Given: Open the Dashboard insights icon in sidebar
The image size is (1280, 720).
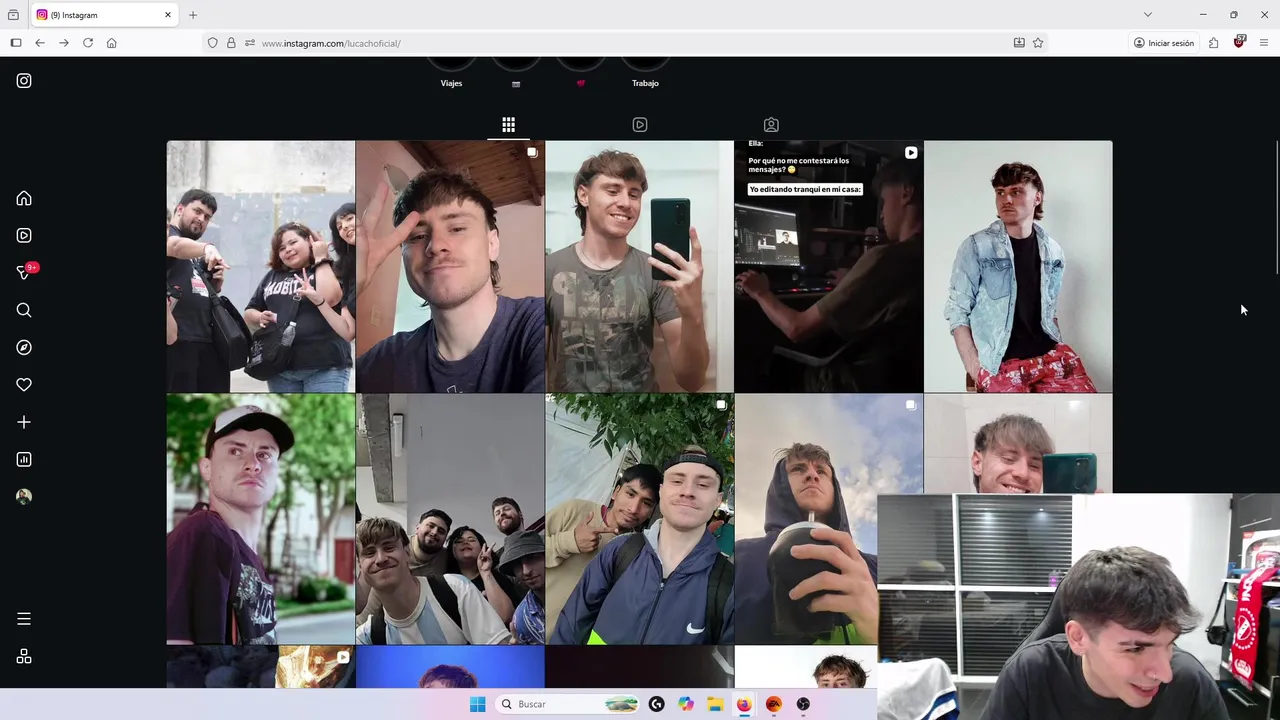Looking at the screenshot, I should pyautogui.click(x=24, y=460).
